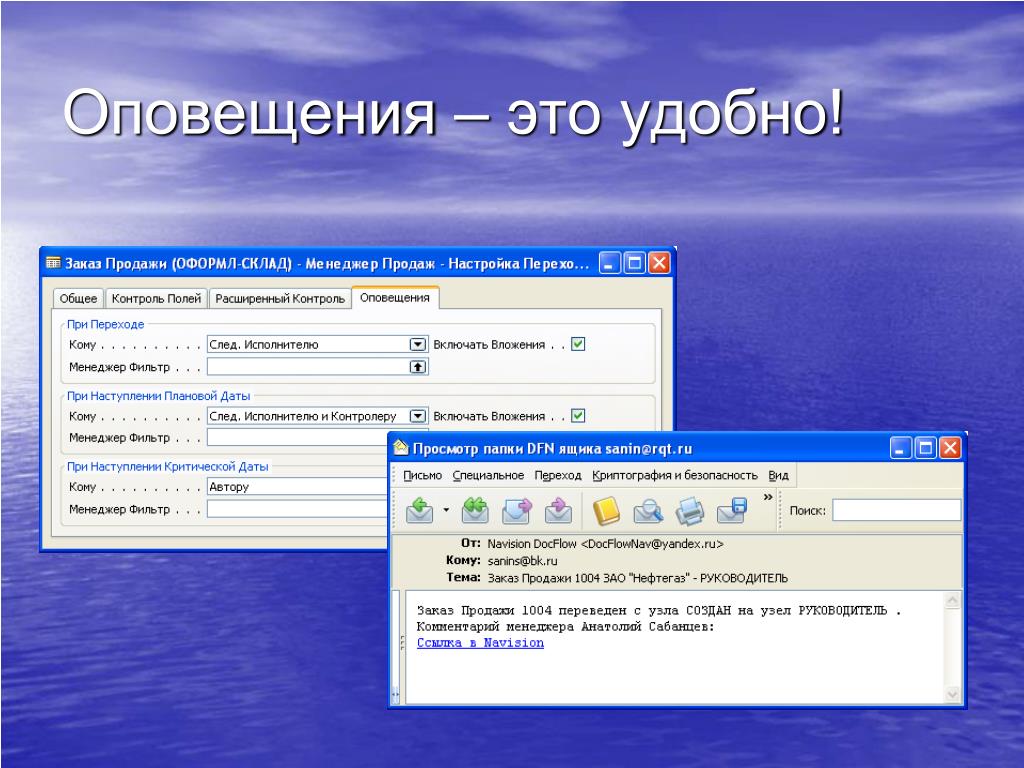The image size is (1024, 768).
Task: Switch to the Общее tab
Action: [78, 298]
